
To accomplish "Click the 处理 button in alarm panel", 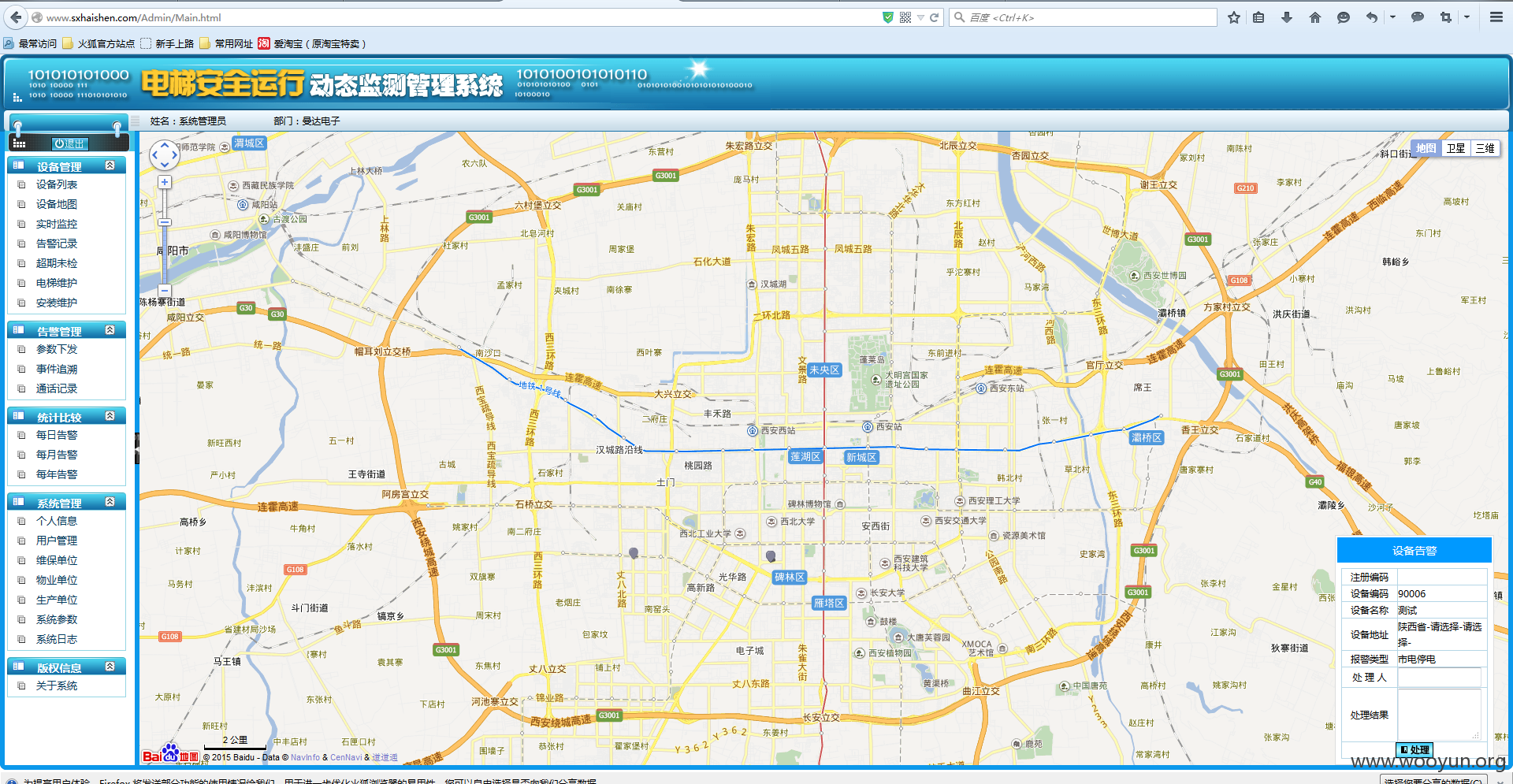I will tap(1414, 749).
